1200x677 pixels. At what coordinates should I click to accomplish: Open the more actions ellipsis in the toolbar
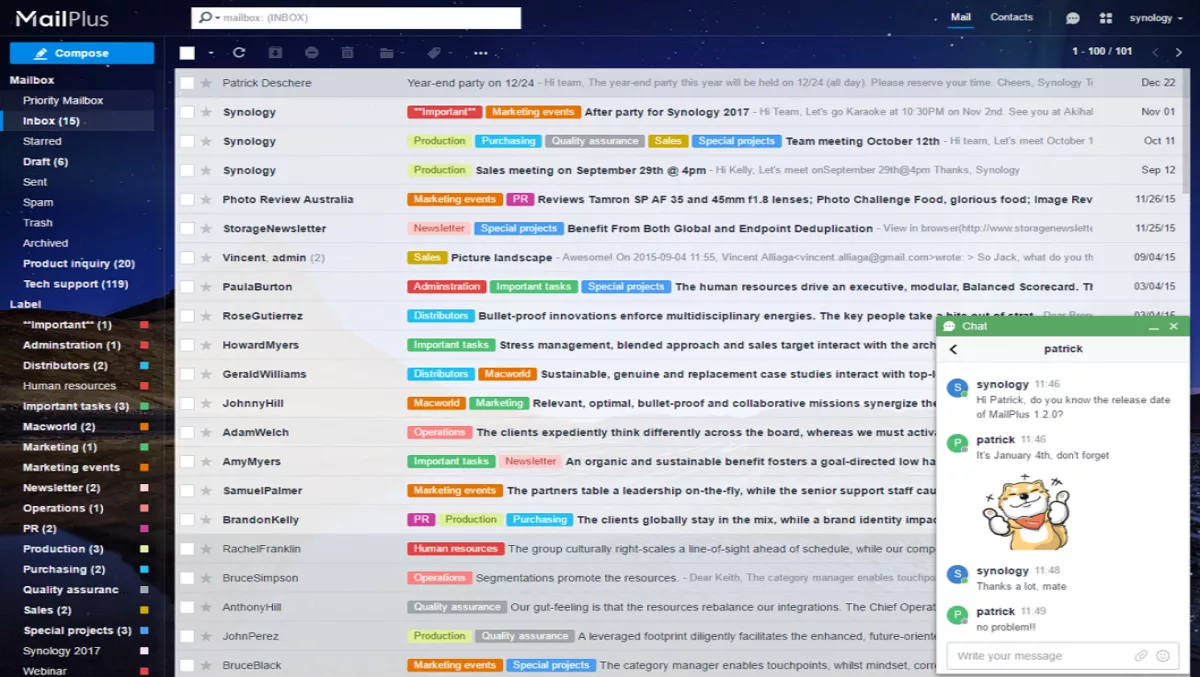pyautogui.click(x=481, y=53)
